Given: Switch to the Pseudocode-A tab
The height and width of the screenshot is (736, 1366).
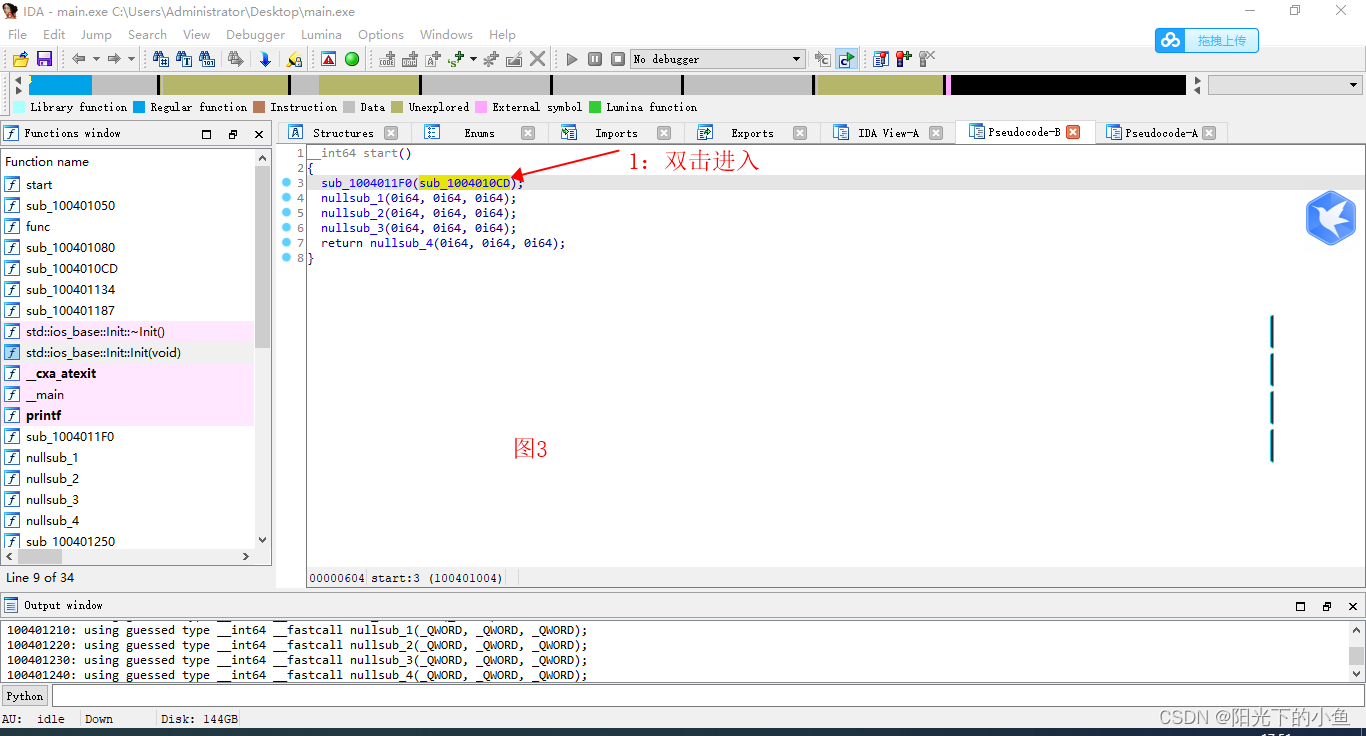Looking at the screenshot, I should click(1162, 131).
